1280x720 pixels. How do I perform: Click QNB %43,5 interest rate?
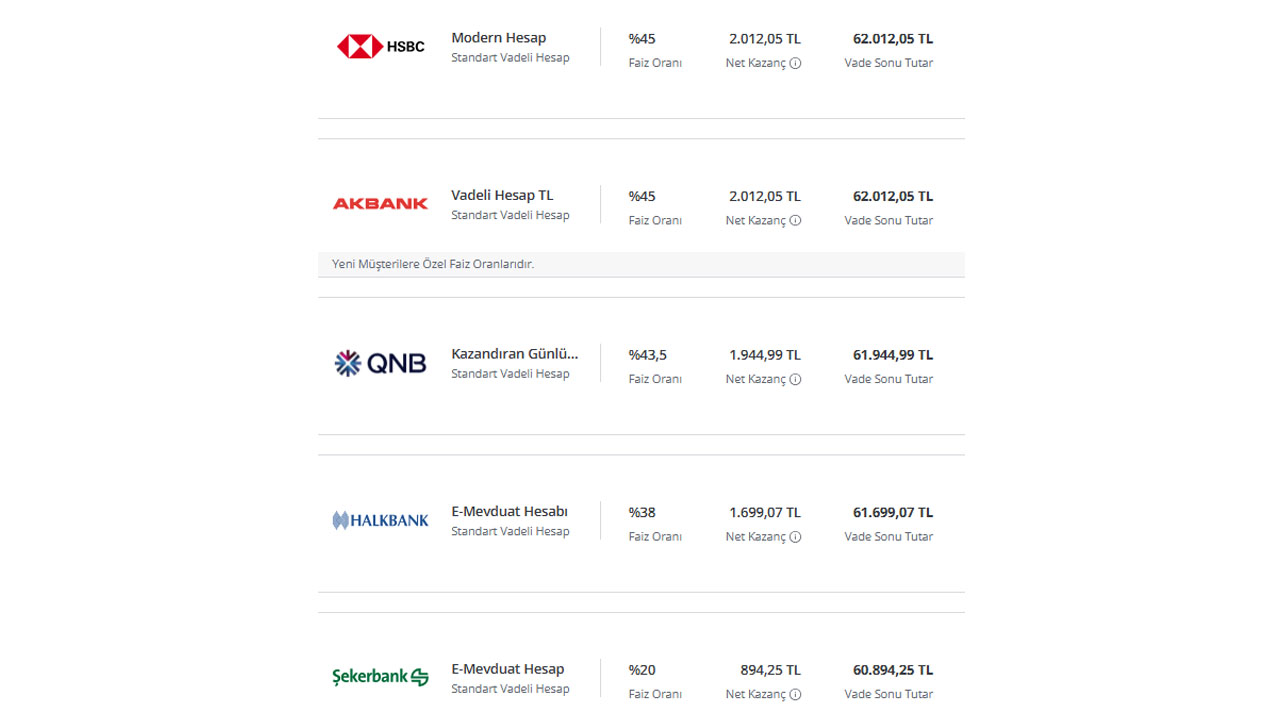pos(647,355)
